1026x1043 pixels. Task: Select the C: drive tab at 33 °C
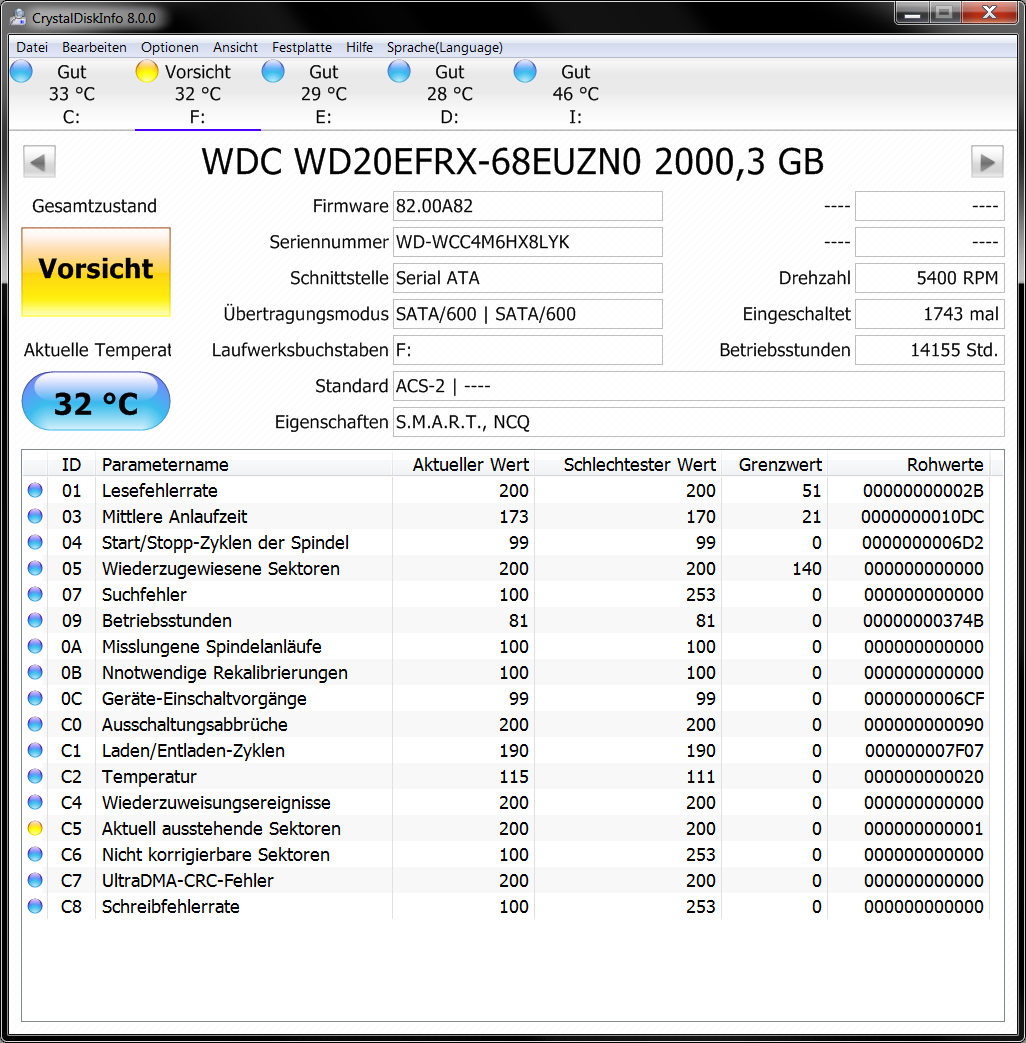click(71, 94)
